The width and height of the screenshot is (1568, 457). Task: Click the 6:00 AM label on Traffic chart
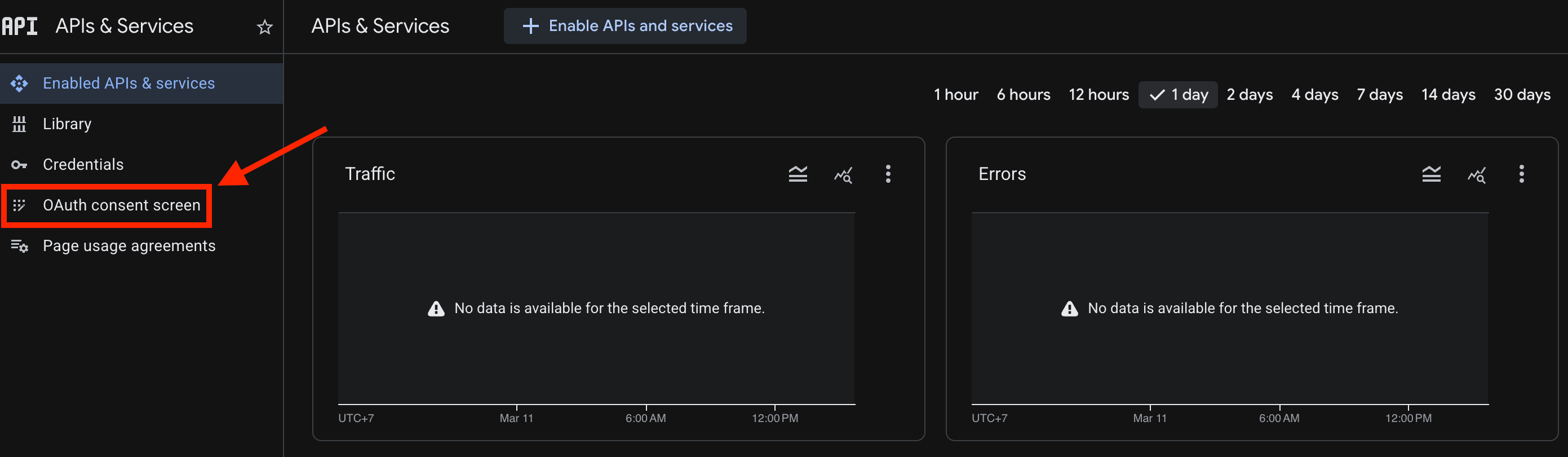click(646, 419)
